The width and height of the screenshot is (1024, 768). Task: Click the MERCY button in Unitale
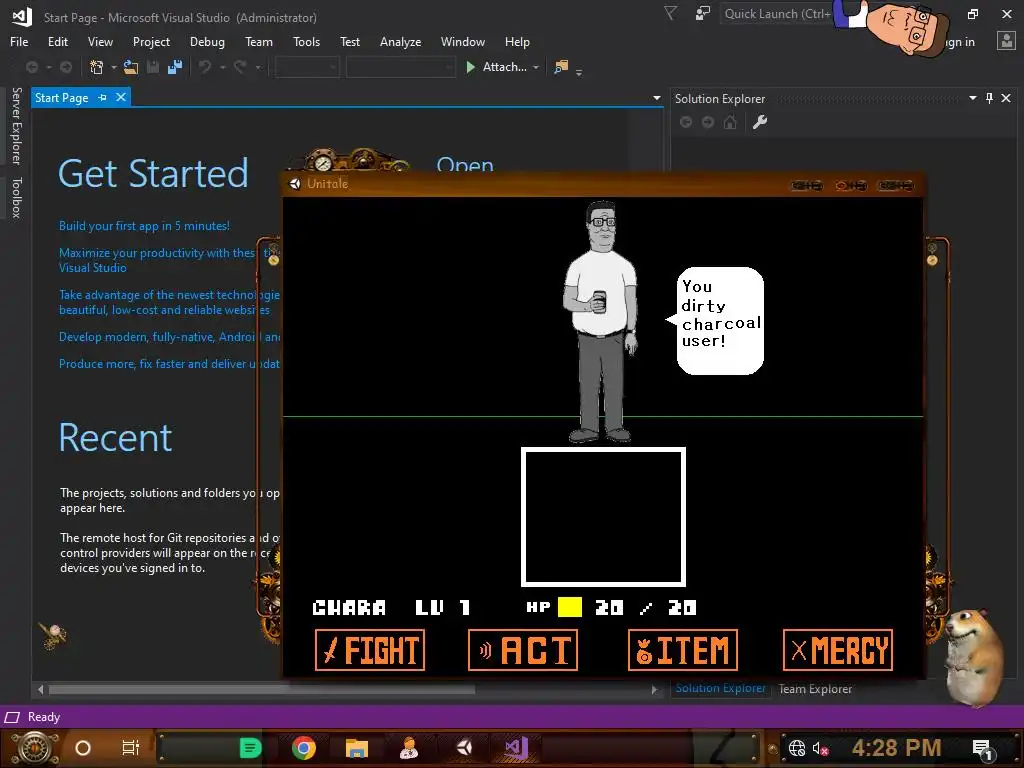click(x=838, y=650)
